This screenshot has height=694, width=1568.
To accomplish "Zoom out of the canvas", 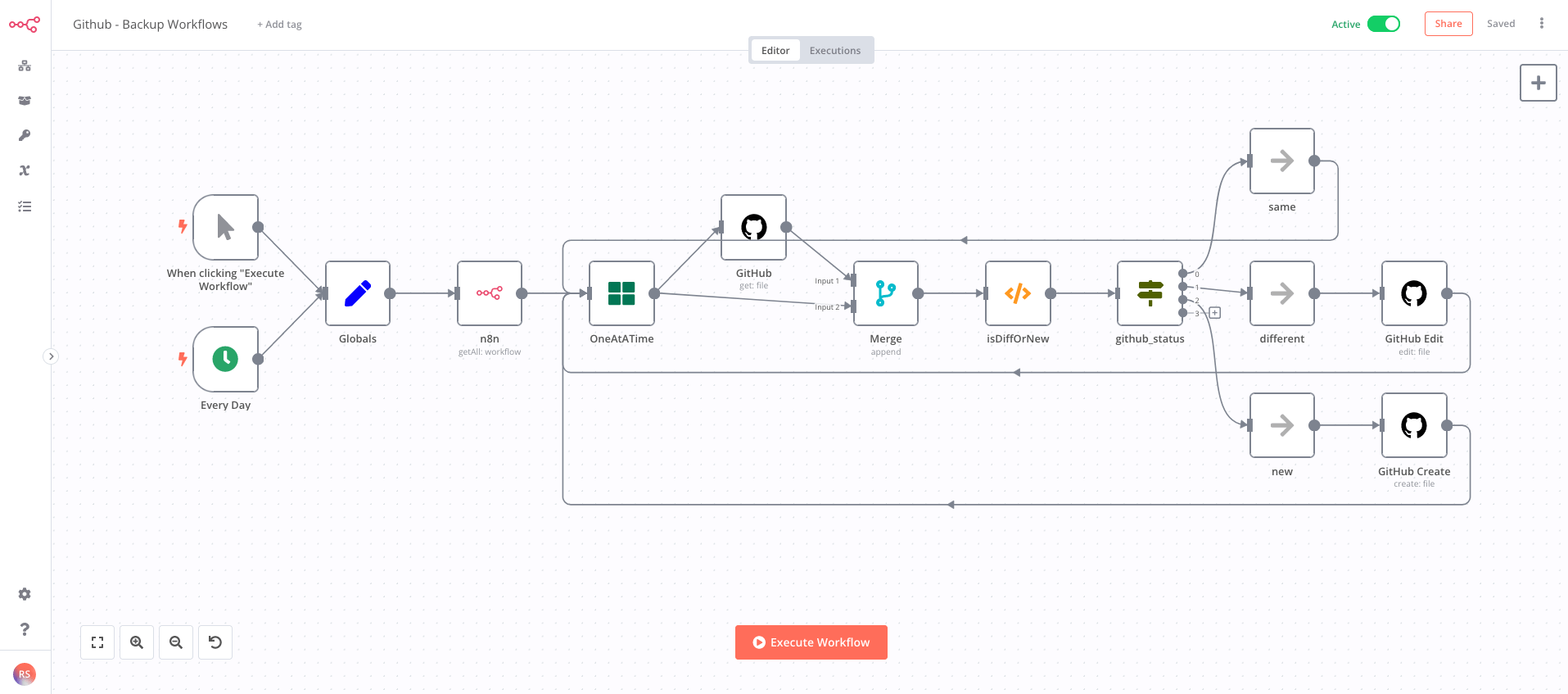I will pos(176,642).
